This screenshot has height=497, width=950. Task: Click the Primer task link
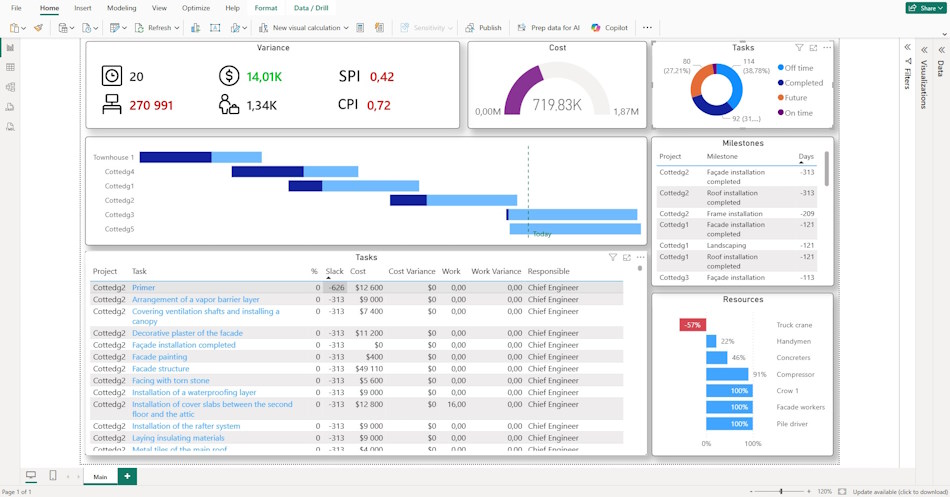coord(144,288)
